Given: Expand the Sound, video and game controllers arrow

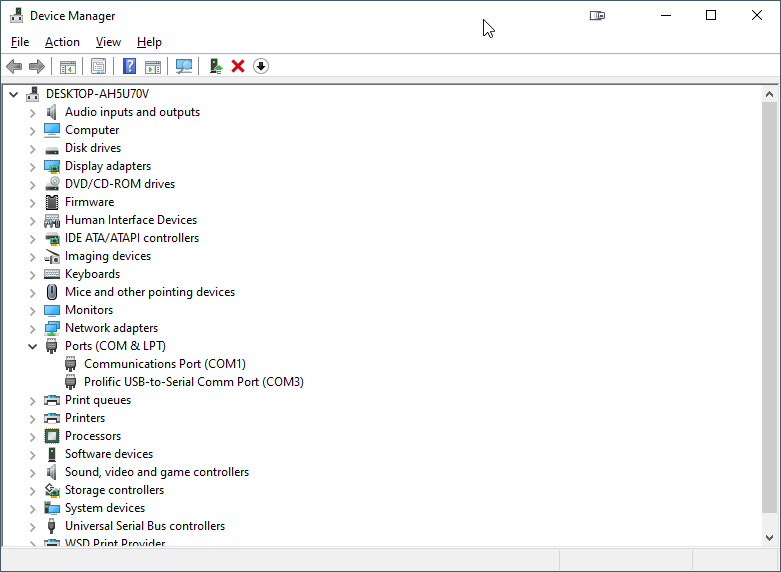Looking at the screenshot, I should (x=32, y=473).
